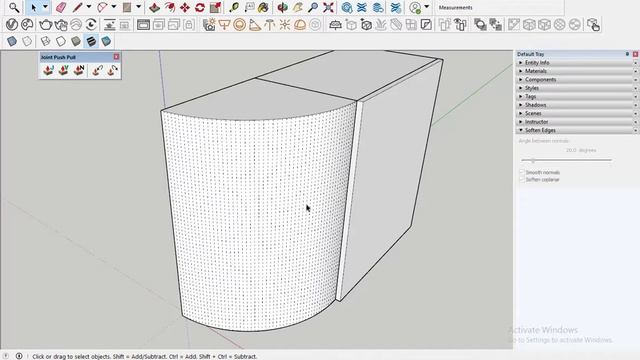Image resolution: width=640 pixels, height=360 pixels.
Task: Click the Search magnifier icon
Action: (14, 7)
